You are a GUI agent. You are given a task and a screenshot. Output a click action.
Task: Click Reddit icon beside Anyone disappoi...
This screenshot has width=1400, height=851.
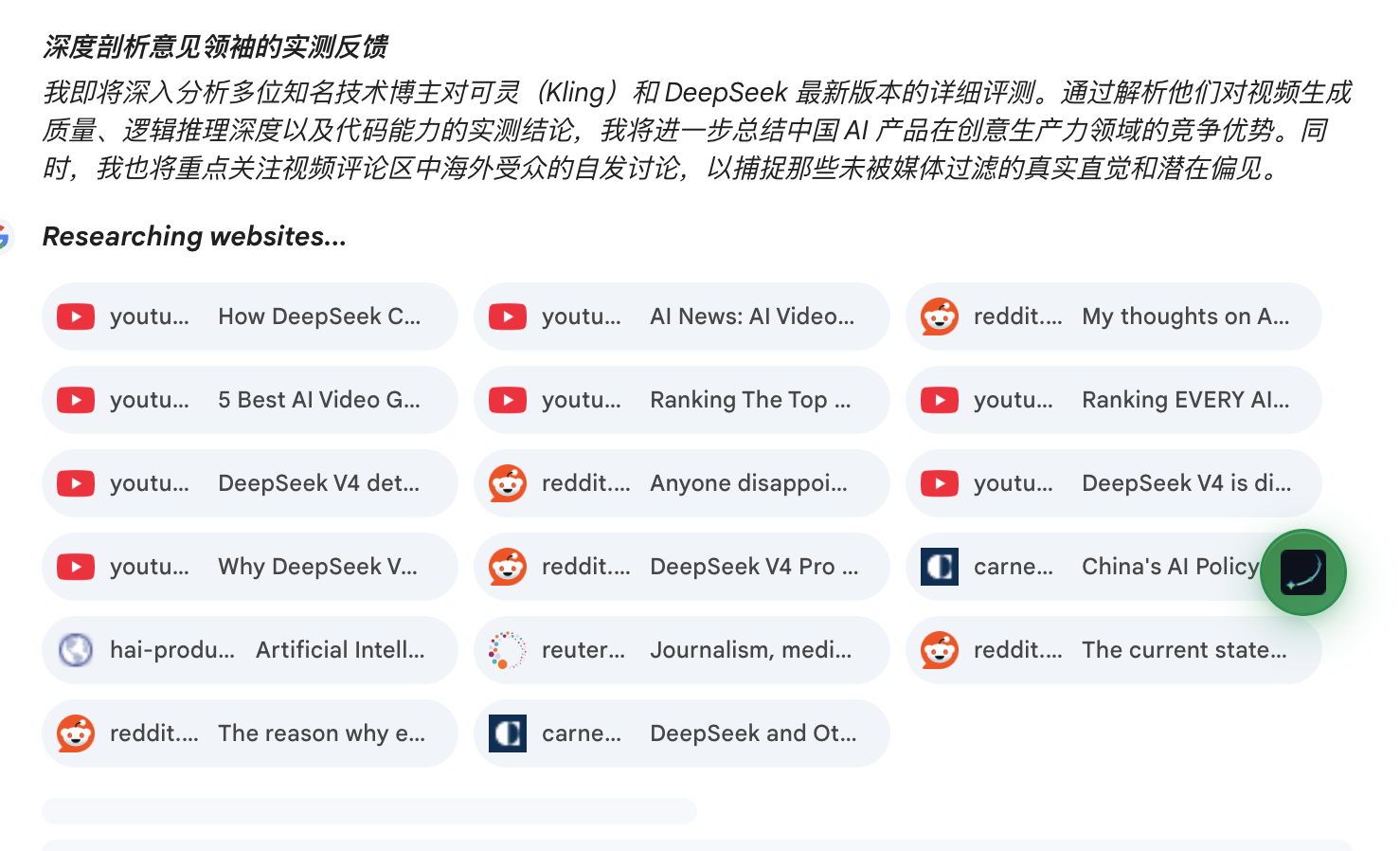click(508, 483)
